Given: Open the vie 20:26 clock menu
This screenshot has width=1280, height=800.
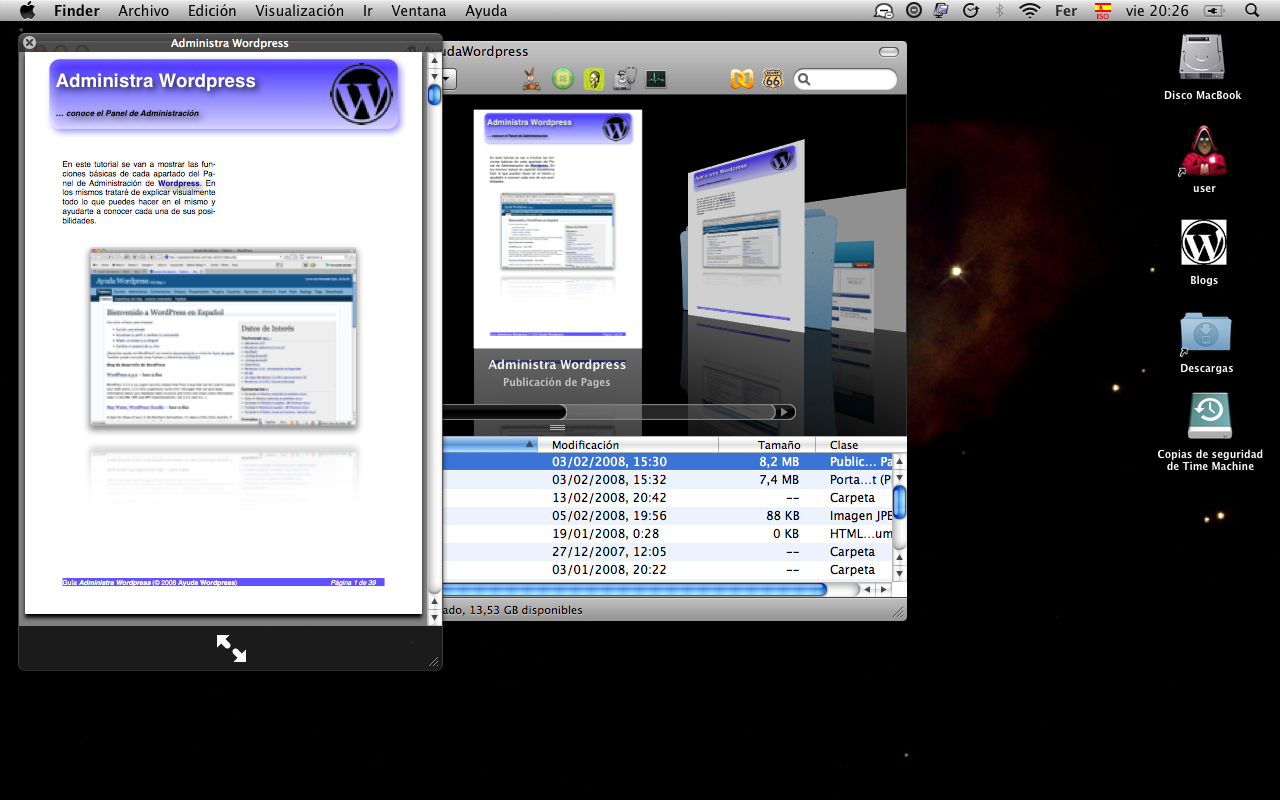Looking at the screenshot, I should [1157, 11].
